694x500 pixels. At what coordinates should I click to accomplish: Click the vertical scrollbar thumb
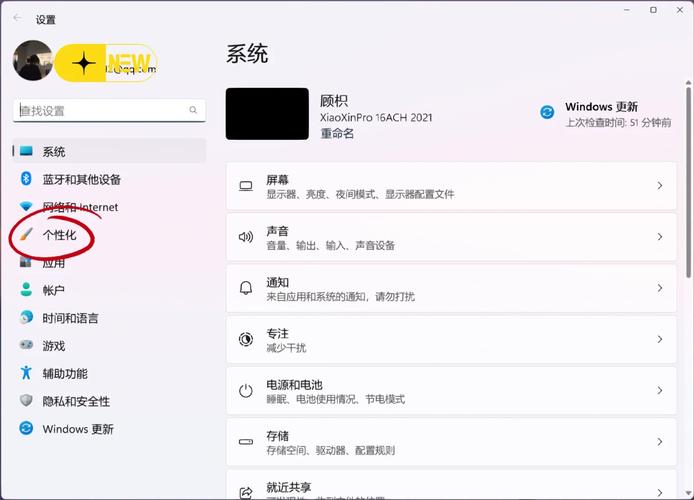pos(688,182)
